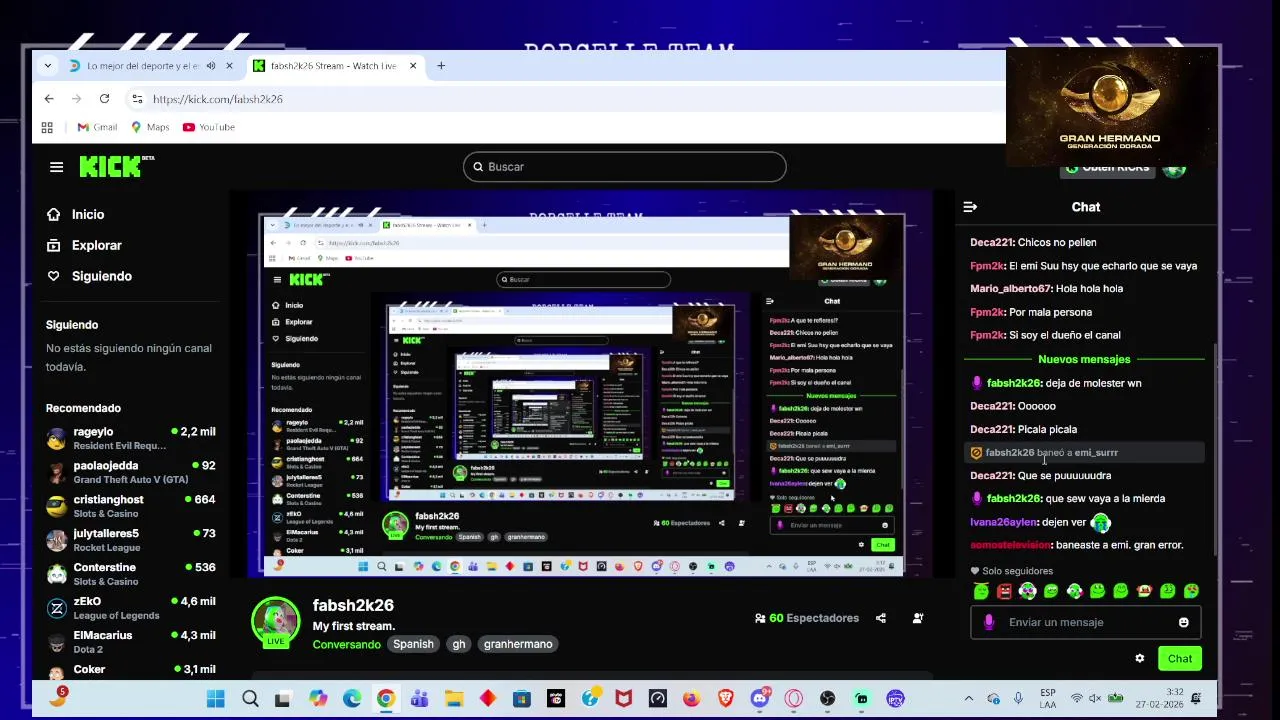
Task: Select the Spanish tag
Action: pyautogui.click(x=413, y=644)
